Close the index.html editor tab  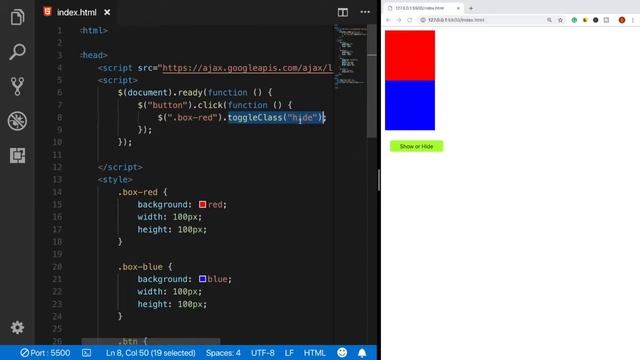click(x=107, y=12)
